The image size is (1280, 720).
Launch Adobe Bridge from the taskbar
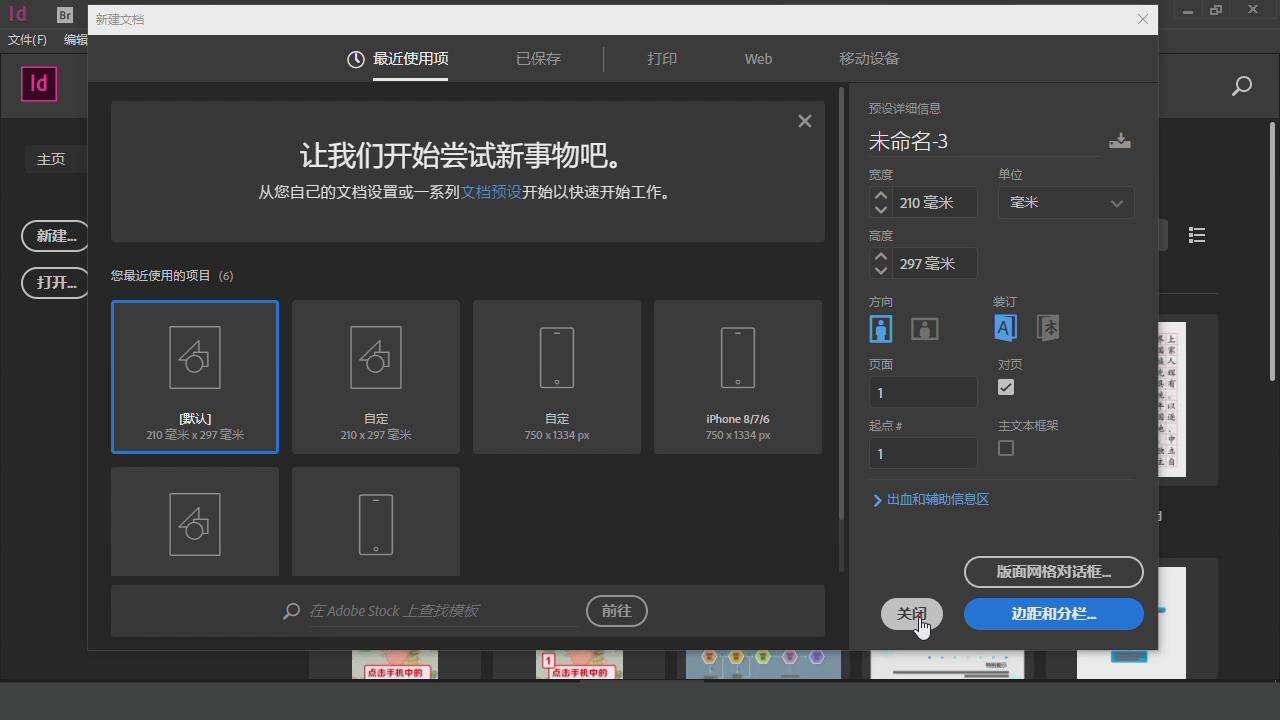(64, 14)
